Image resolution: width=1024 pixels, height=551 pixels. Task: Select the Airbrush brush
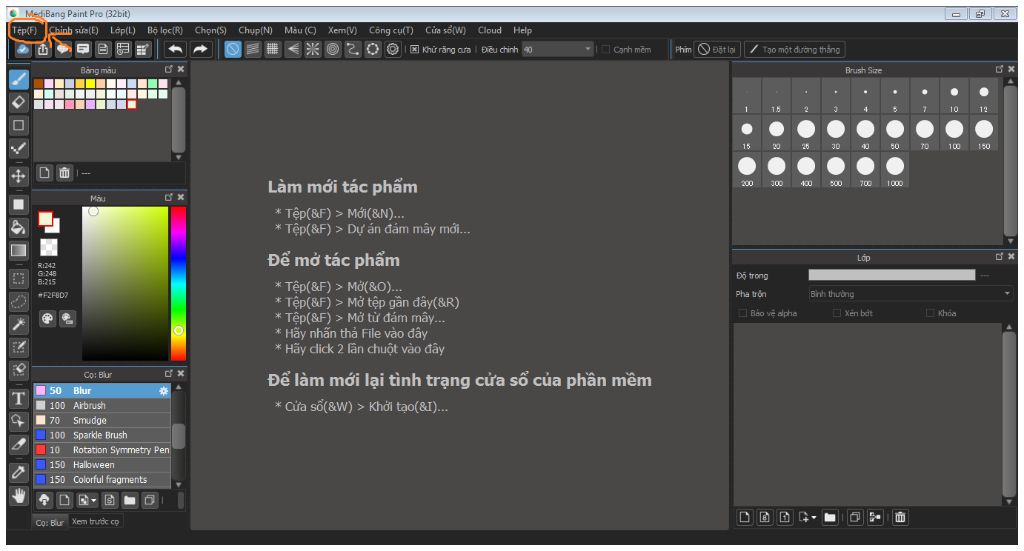point(102,405)
